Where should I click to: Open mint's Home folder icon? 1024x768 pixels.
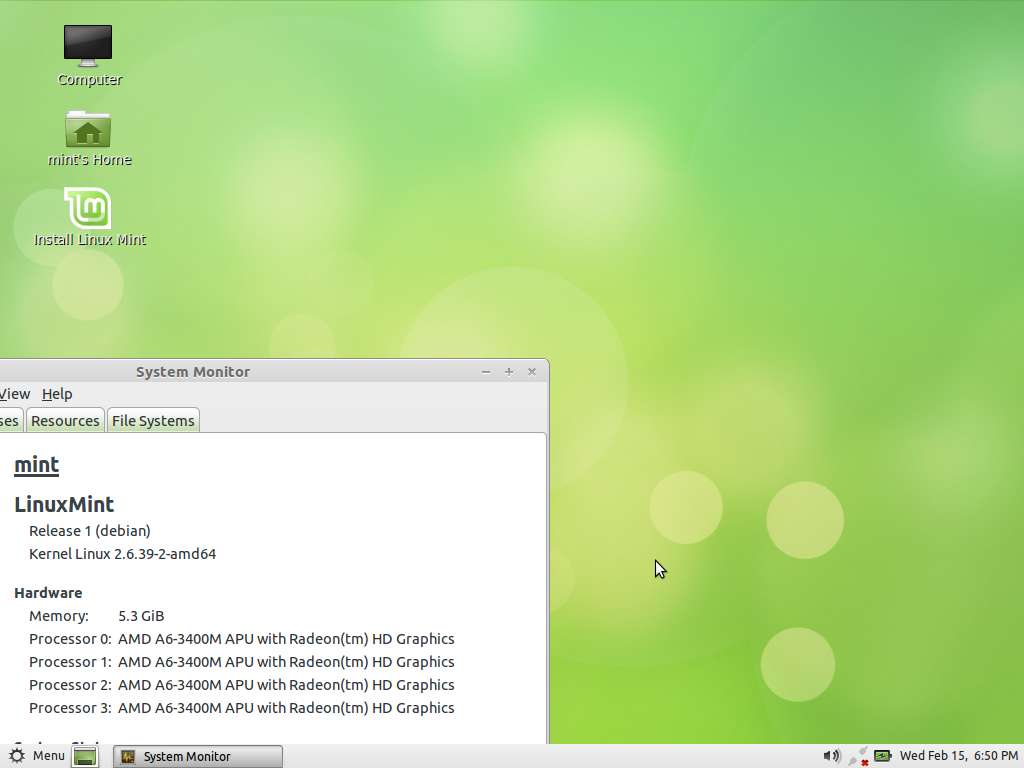pos(88,138)
